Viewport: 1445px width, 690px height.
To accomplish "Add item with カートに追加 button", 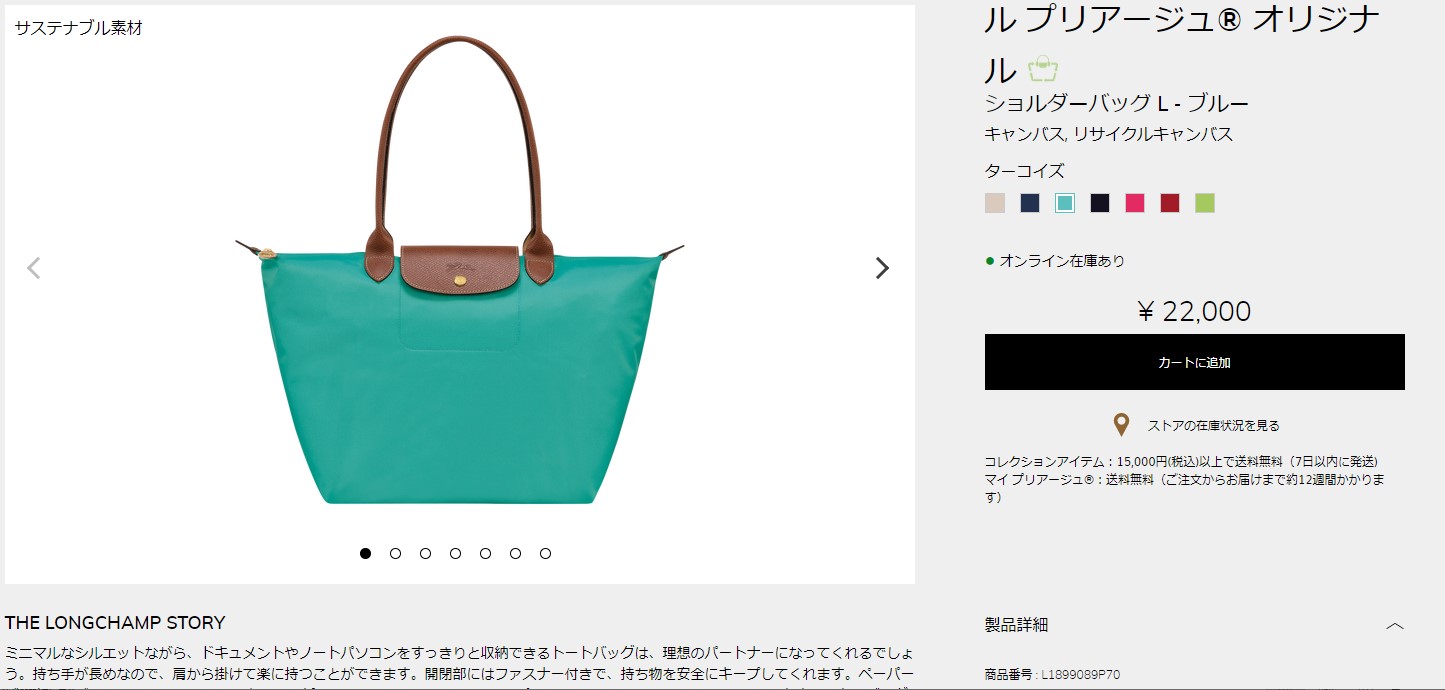I will (x=1194, y=362).
